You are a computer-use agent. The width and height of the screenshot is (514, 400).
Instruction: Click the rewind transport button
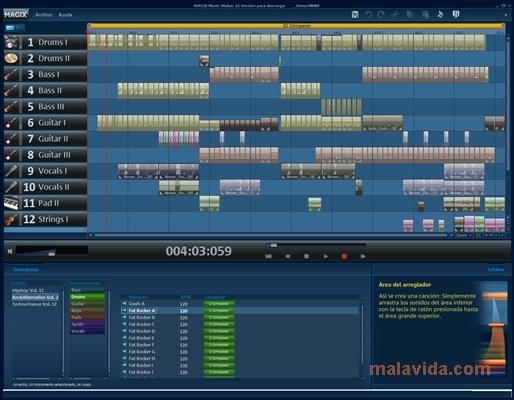tap(287, 256)
